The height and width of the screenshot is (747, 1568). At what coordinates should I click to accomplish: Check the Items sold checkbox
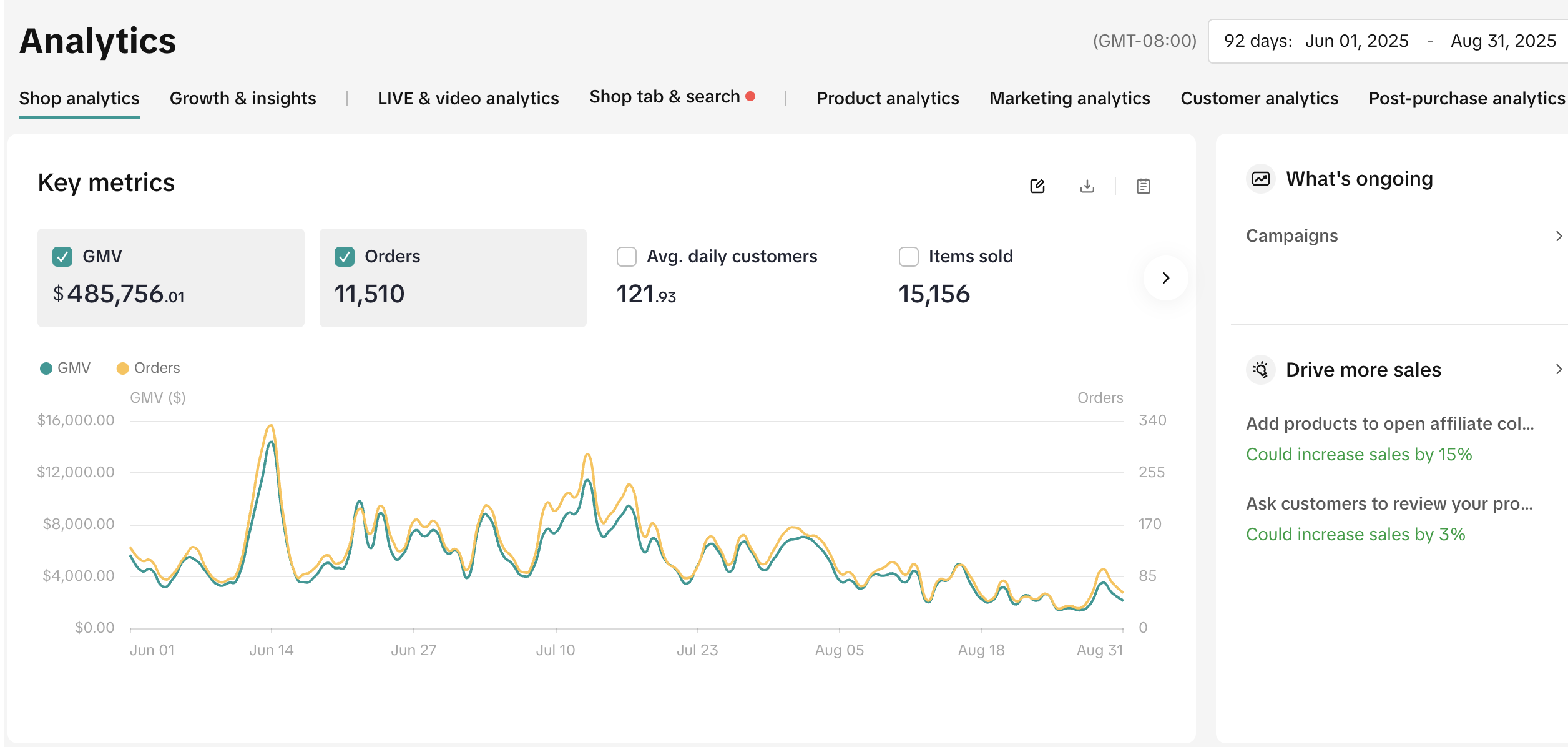[x=908, y=257]
